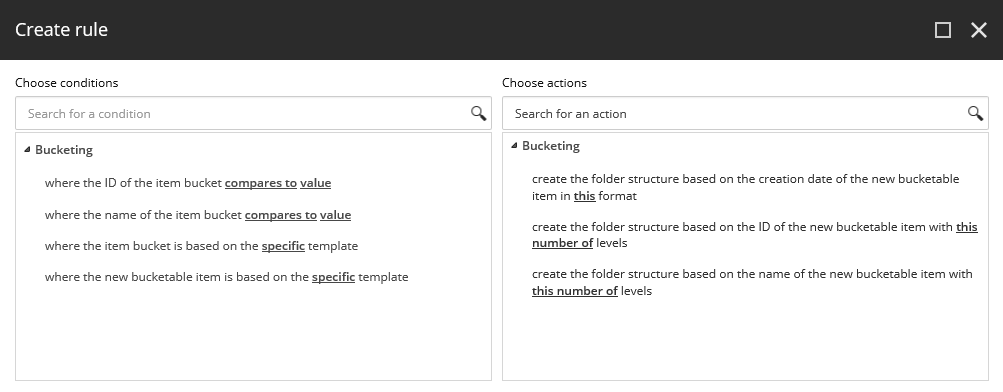Image resolution: width=1003 pixels, height=392 pixels.
Task: Add the name-based folder structure action
Action: 752,282
